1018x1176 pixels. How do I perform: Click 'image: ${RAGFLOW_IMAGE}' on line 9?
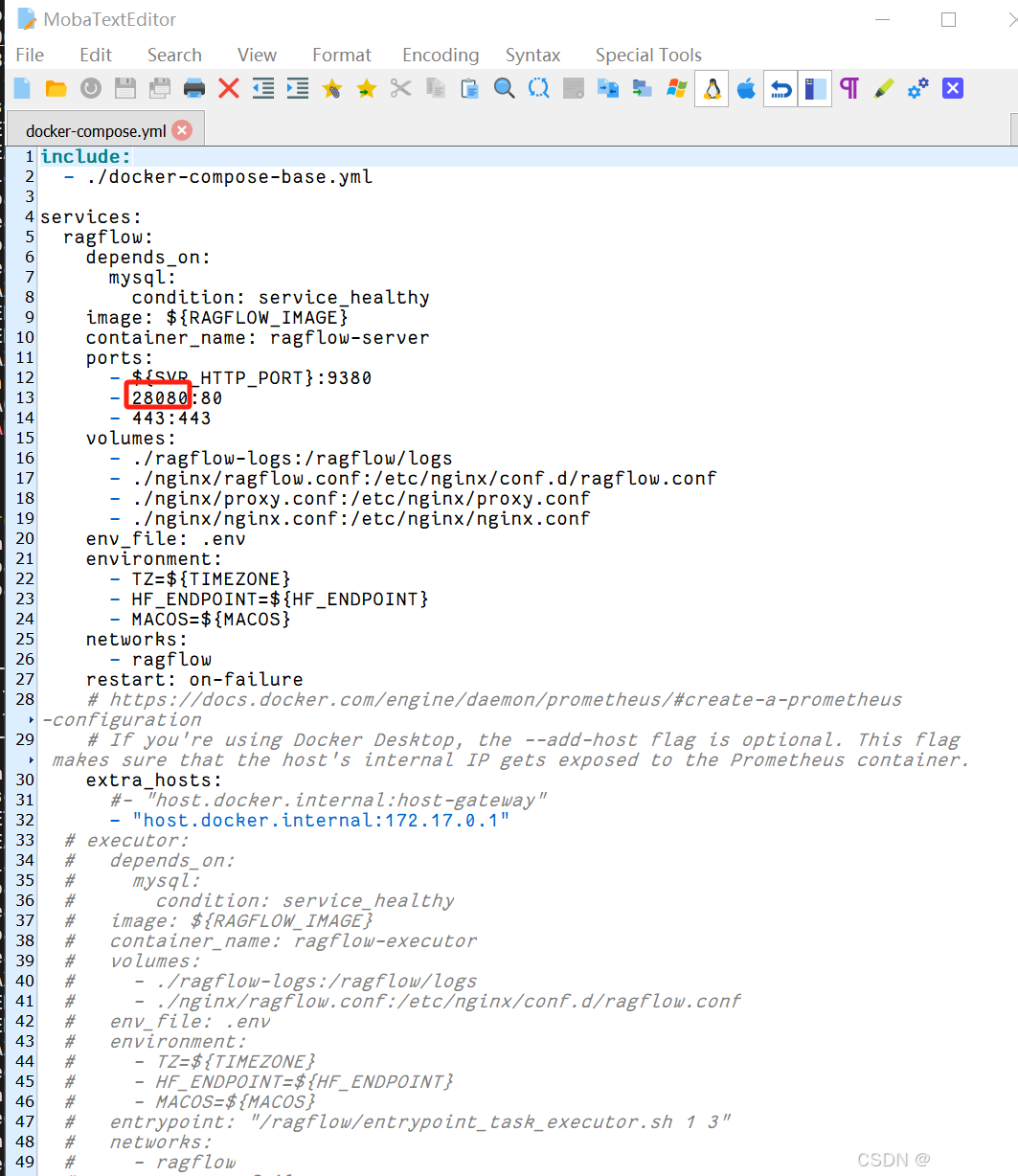216,317
